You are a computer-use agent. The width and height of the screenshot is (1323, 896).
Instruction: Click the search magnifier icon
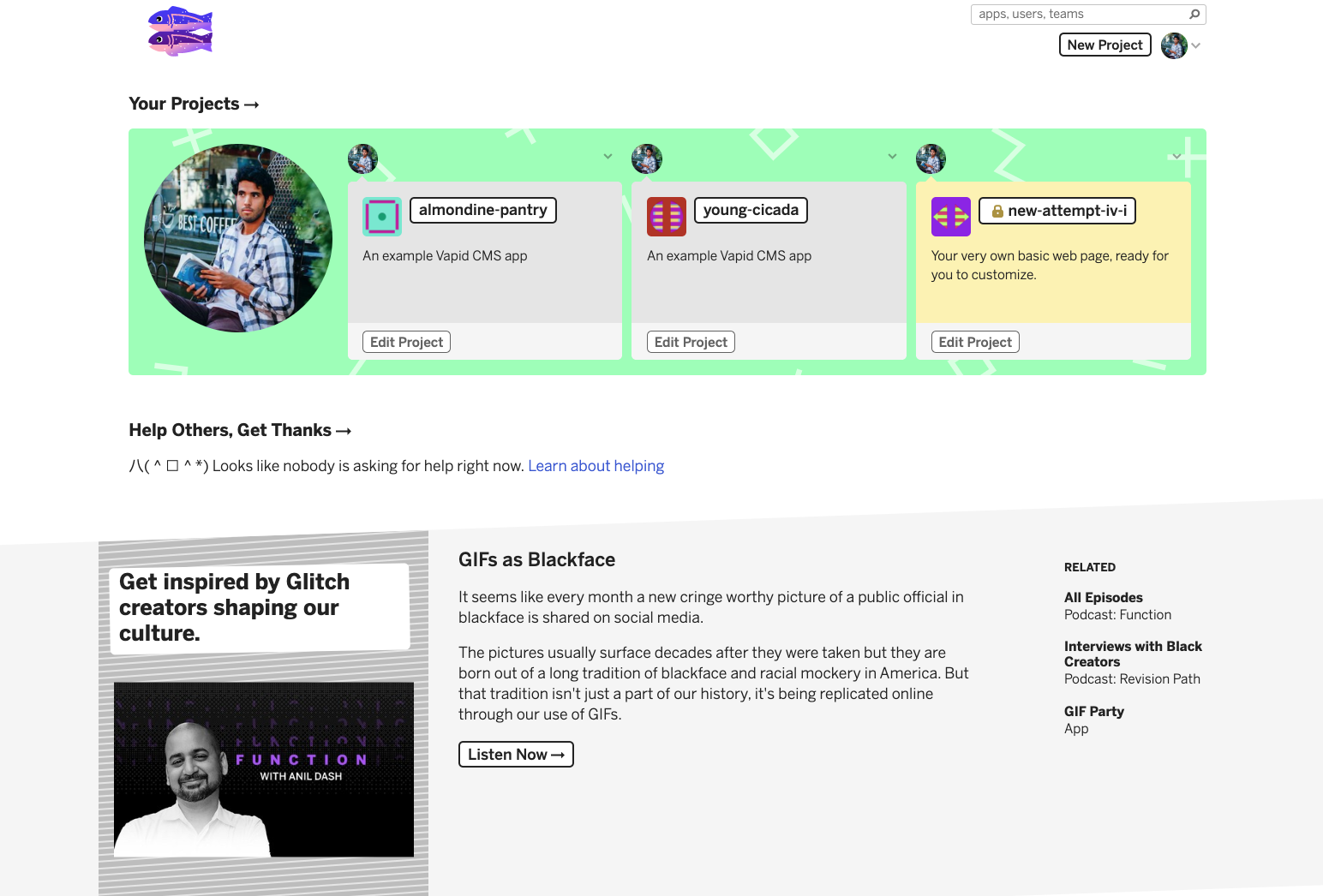(1194, 14)
